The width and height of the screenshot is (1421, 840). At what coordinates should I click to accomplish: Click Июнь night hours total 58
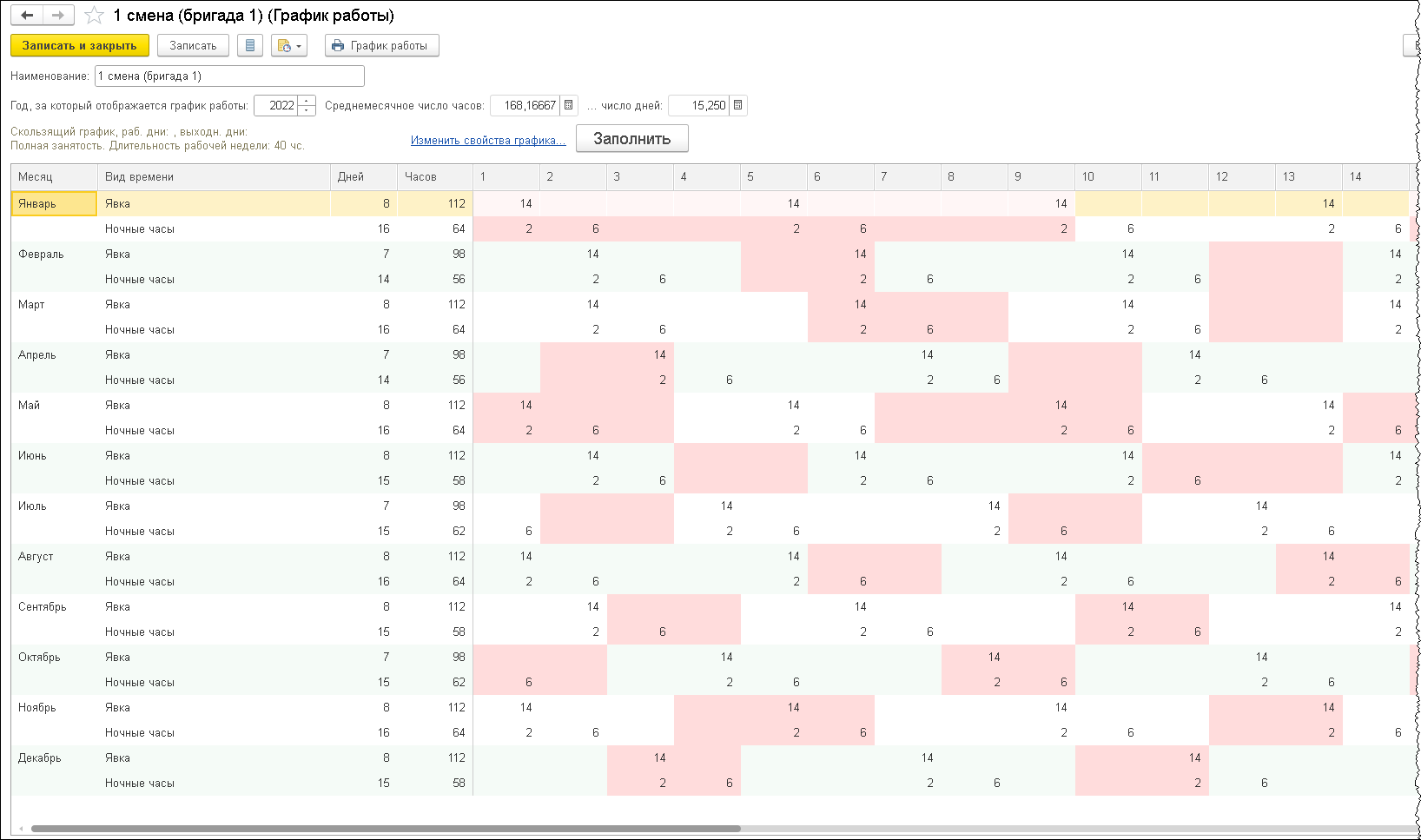pos(435,480)
